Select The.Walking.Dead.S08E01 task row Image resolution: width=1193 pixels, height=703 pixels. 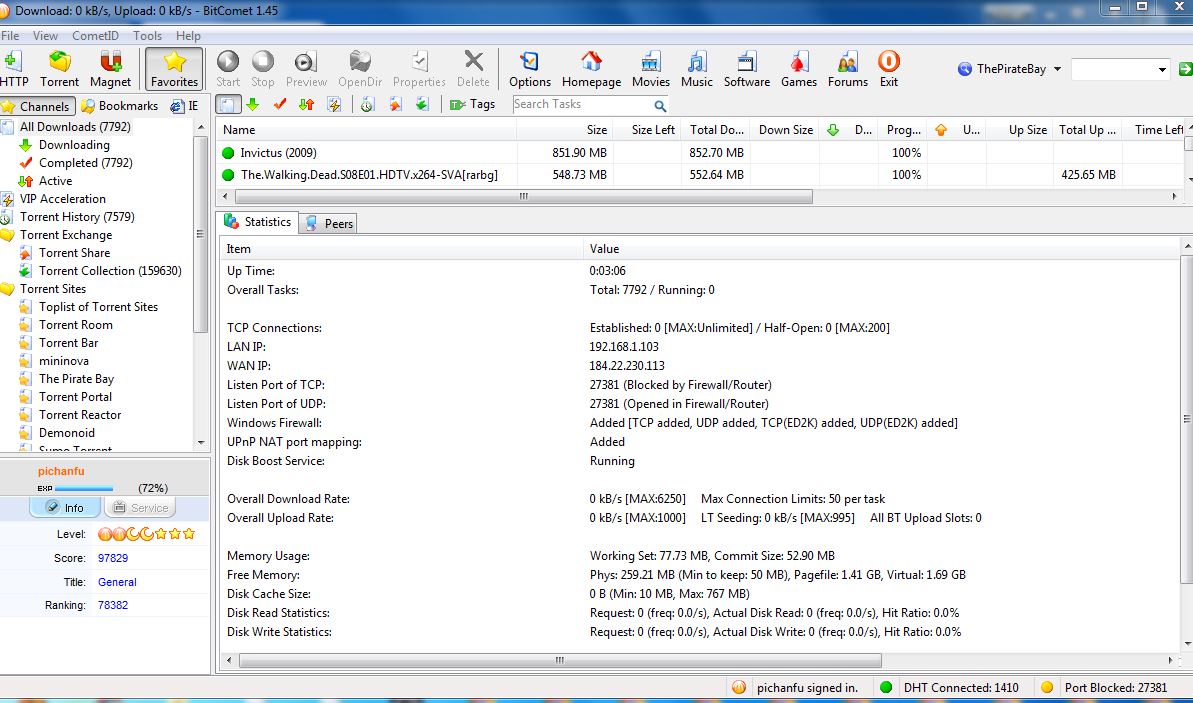tap(700, 175)
